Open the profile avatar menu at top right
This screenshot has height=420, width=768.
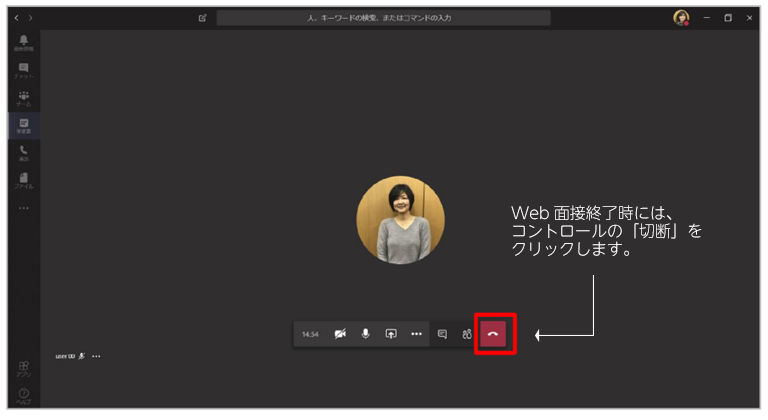pos(681,18)
